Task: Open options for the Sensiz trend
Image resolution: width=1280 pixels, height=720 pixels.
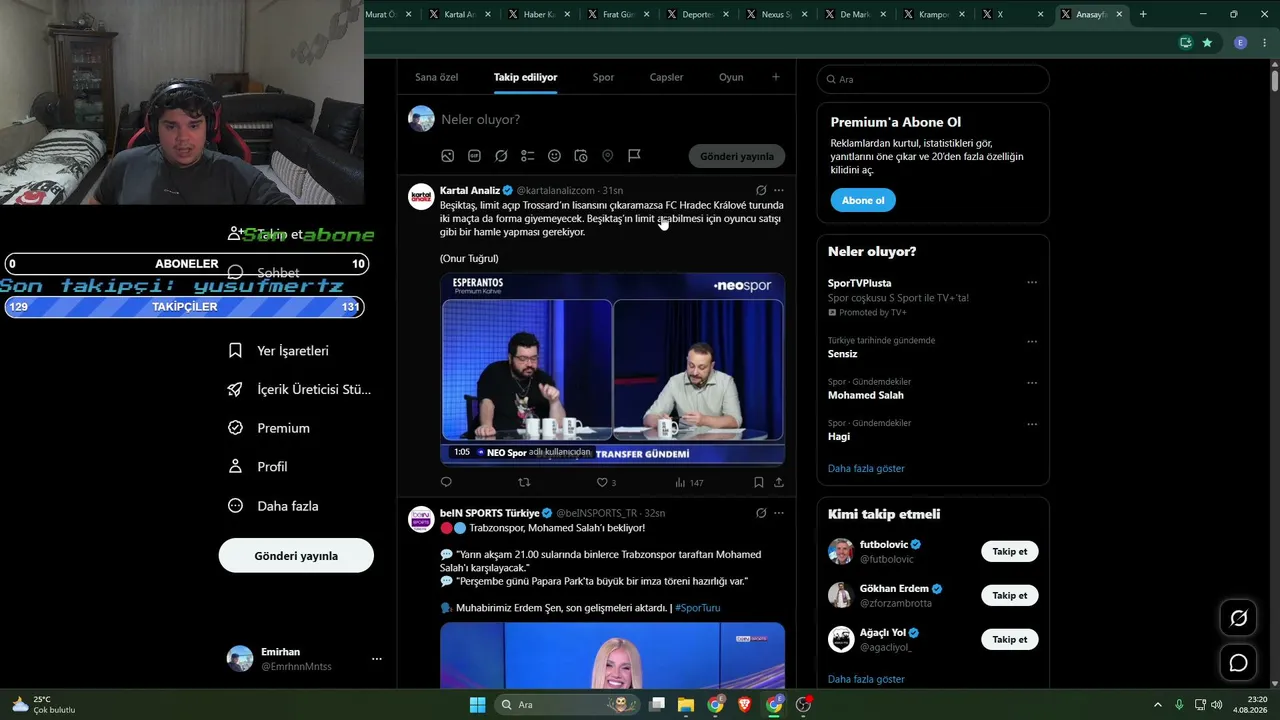Action: pos(1032,341)
